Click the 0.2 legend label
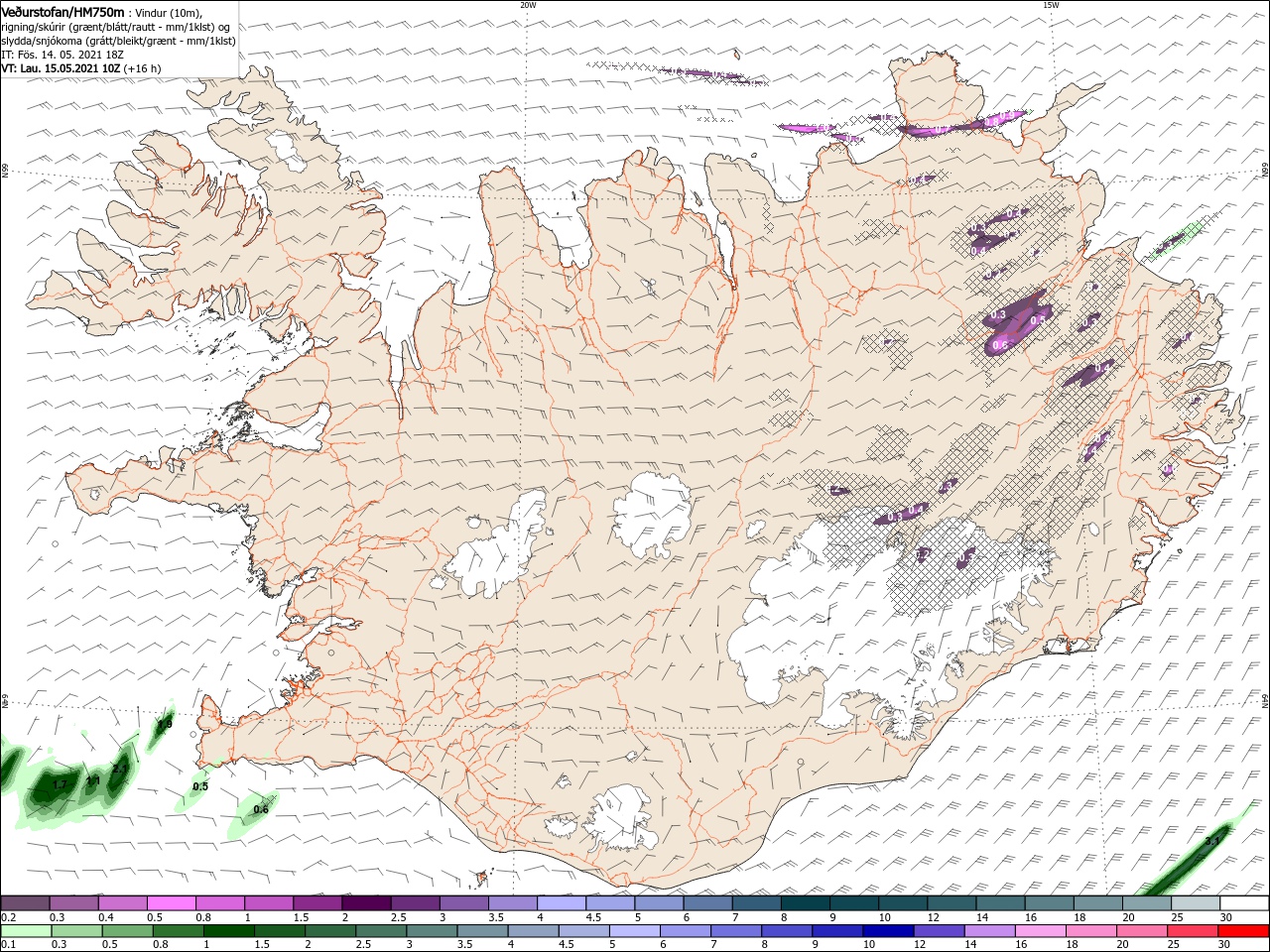 point(8,917)
